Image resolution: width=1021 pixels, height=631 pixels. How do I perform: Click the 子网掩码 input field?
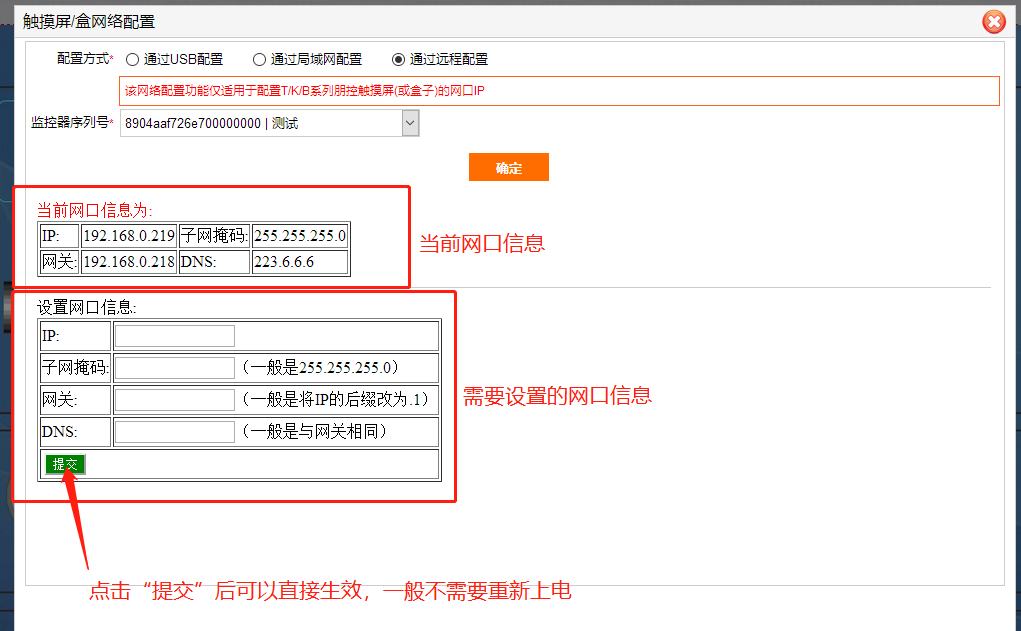(174, 368)
